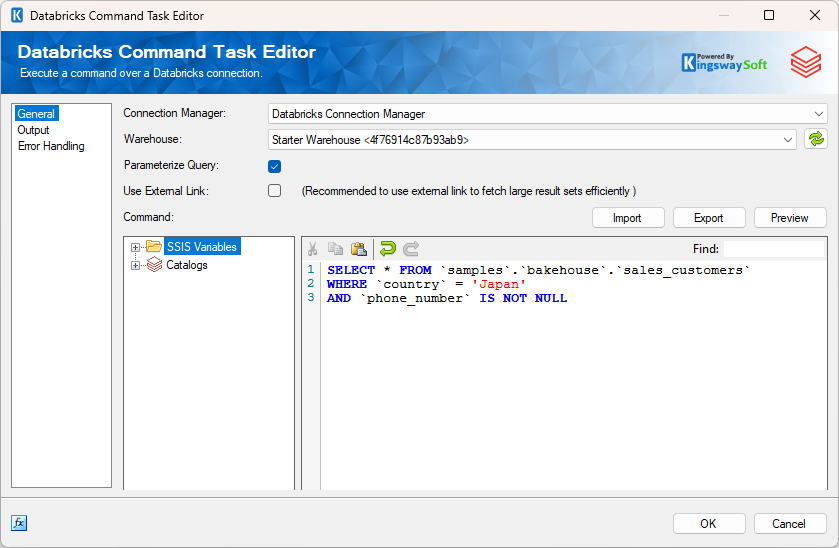839x548 pixels.
Task: Click the Import button
Action: tap(627, 218)
